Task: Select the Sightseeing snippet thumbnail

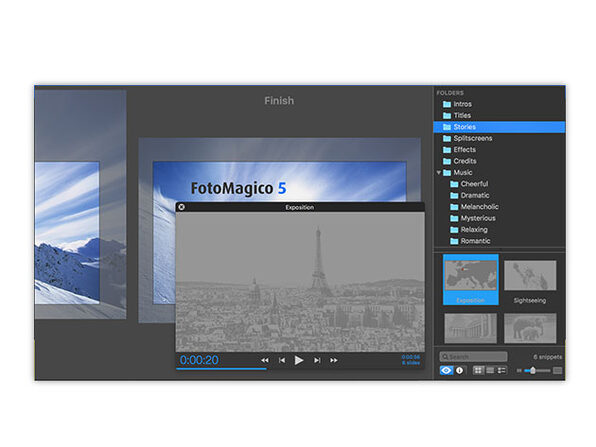Action: 530,276
